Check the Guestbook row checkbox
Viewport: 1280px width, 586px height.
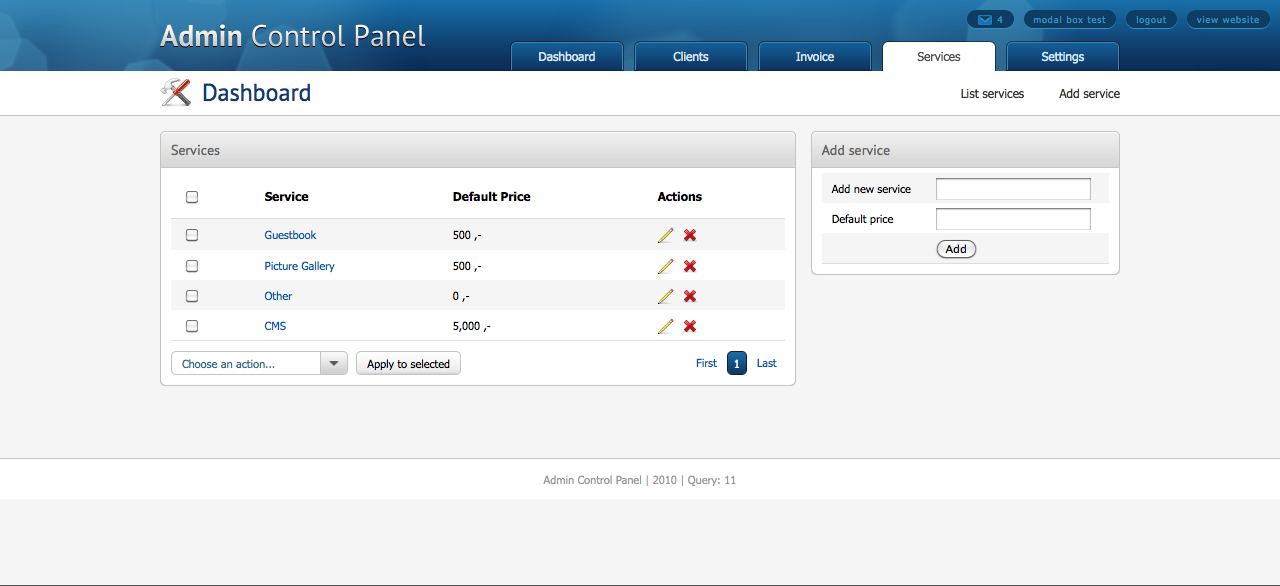192,235
